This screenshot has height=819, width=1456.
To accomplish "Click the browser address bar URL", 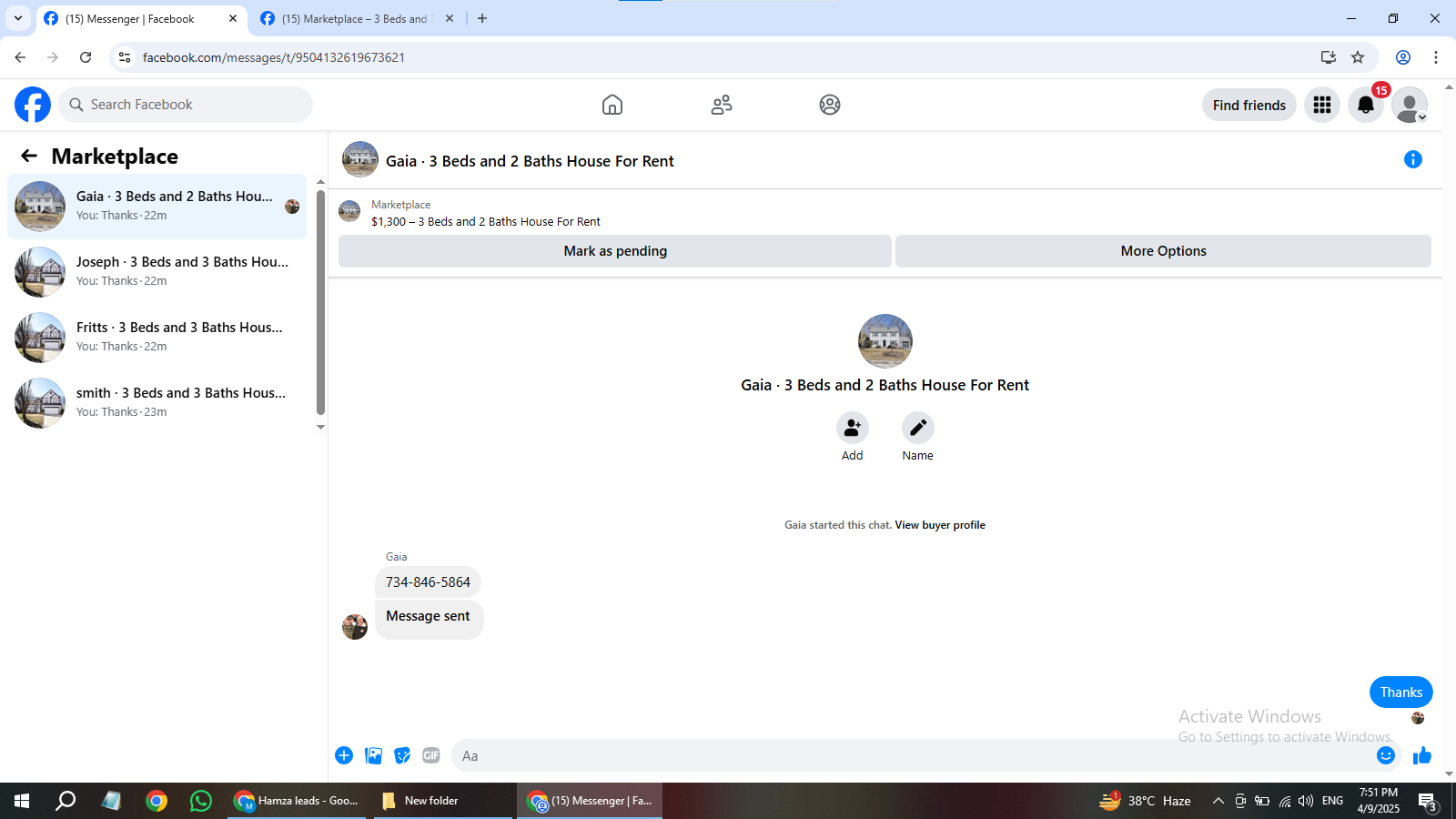I will point(274,57).
